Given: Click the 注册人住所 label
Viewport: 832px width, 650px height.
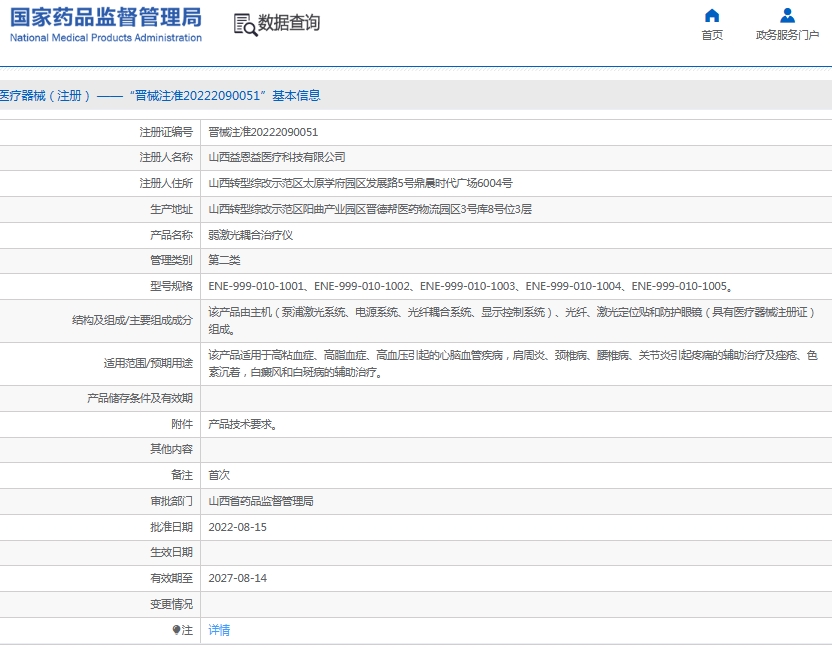Looking at the screenshot, I should (166, 183).
